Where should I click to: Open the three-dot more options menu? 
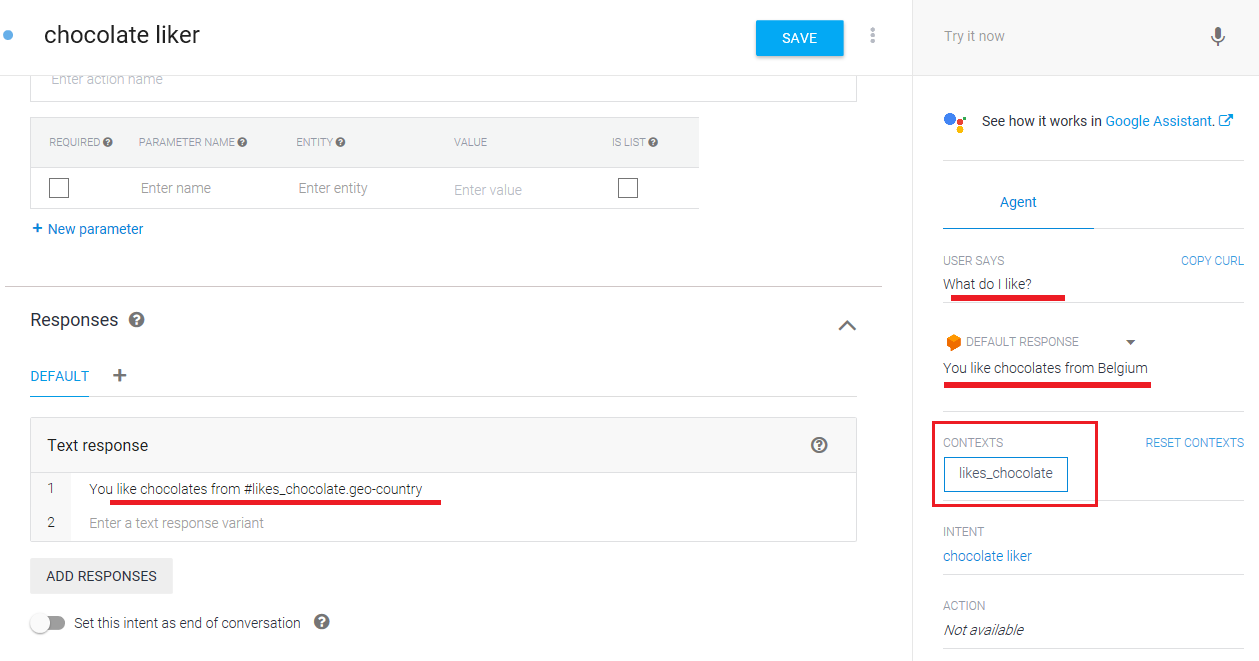coord(873,36)
